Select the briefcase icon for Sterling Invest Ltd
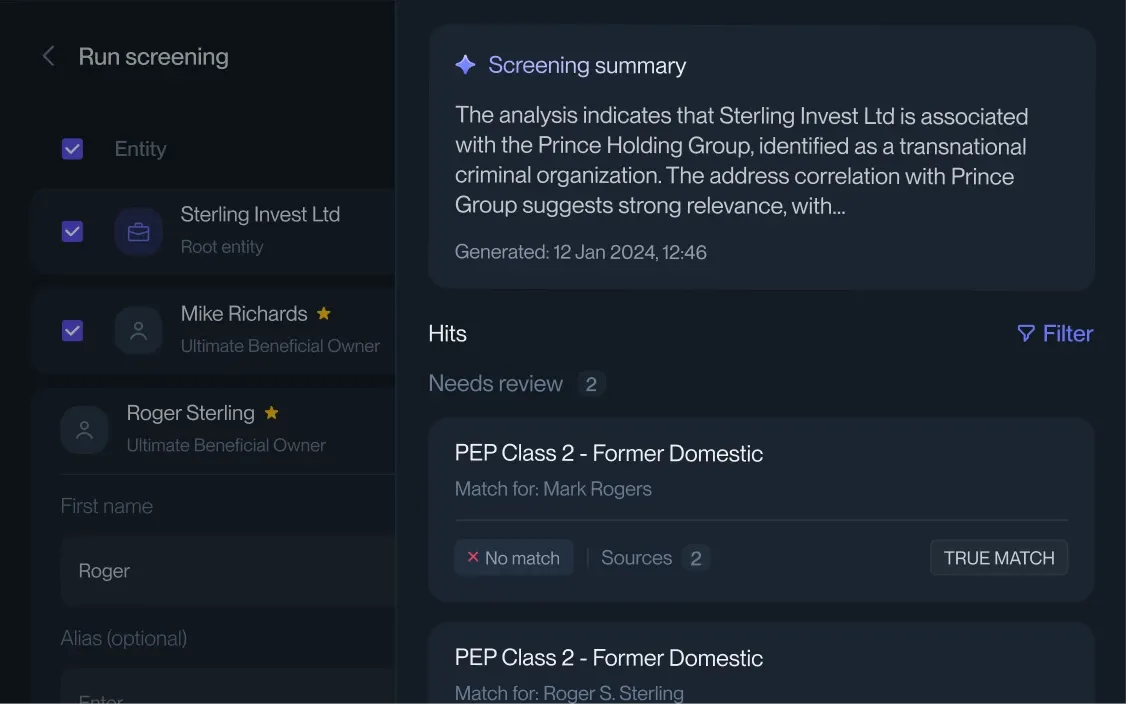Viewport: 1126px width, 704px height. pyautogui.click(x=138, y=231)
